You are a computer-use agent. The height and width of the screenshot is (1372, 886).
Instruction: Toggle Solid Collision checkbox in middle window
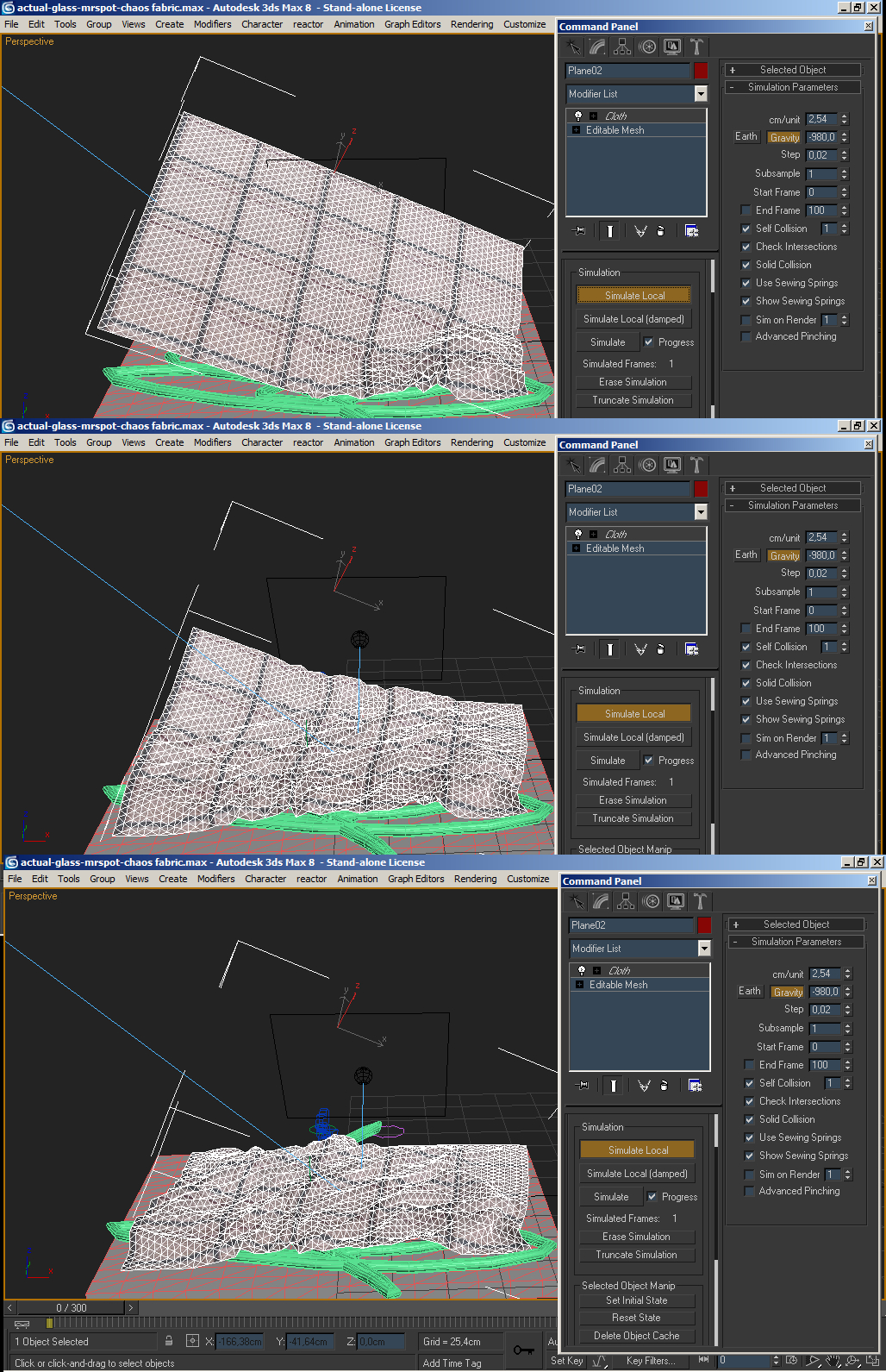pos(746,683)
